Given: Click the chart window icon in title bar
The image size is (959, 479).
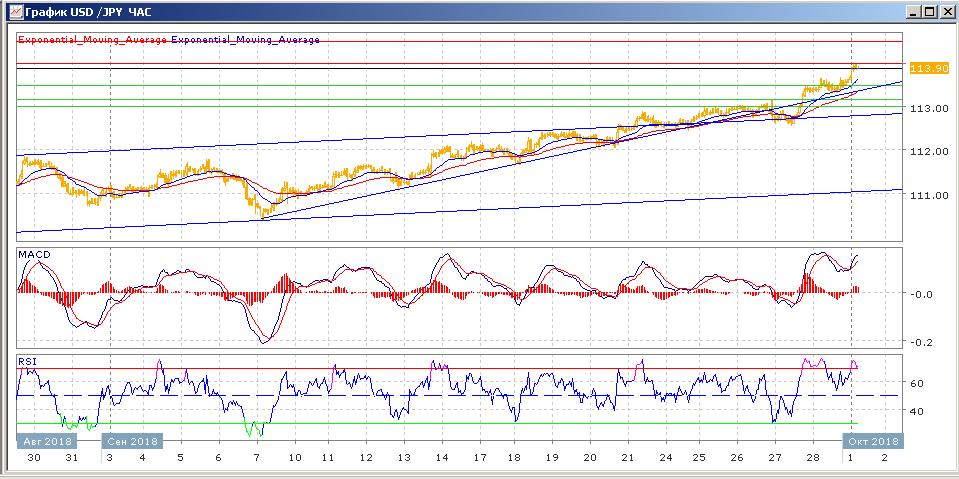Looking at the screenshot, I should pyautogui.click(x=17, y=11).
